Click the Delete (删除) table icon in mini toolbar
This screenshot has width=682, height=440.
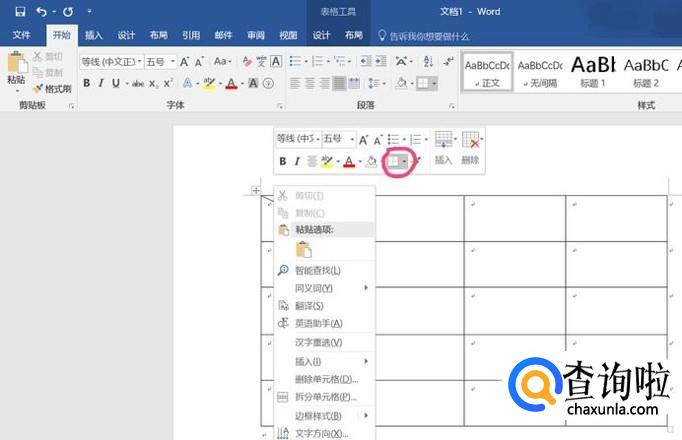pyautogui.click(x=471, y=141)
